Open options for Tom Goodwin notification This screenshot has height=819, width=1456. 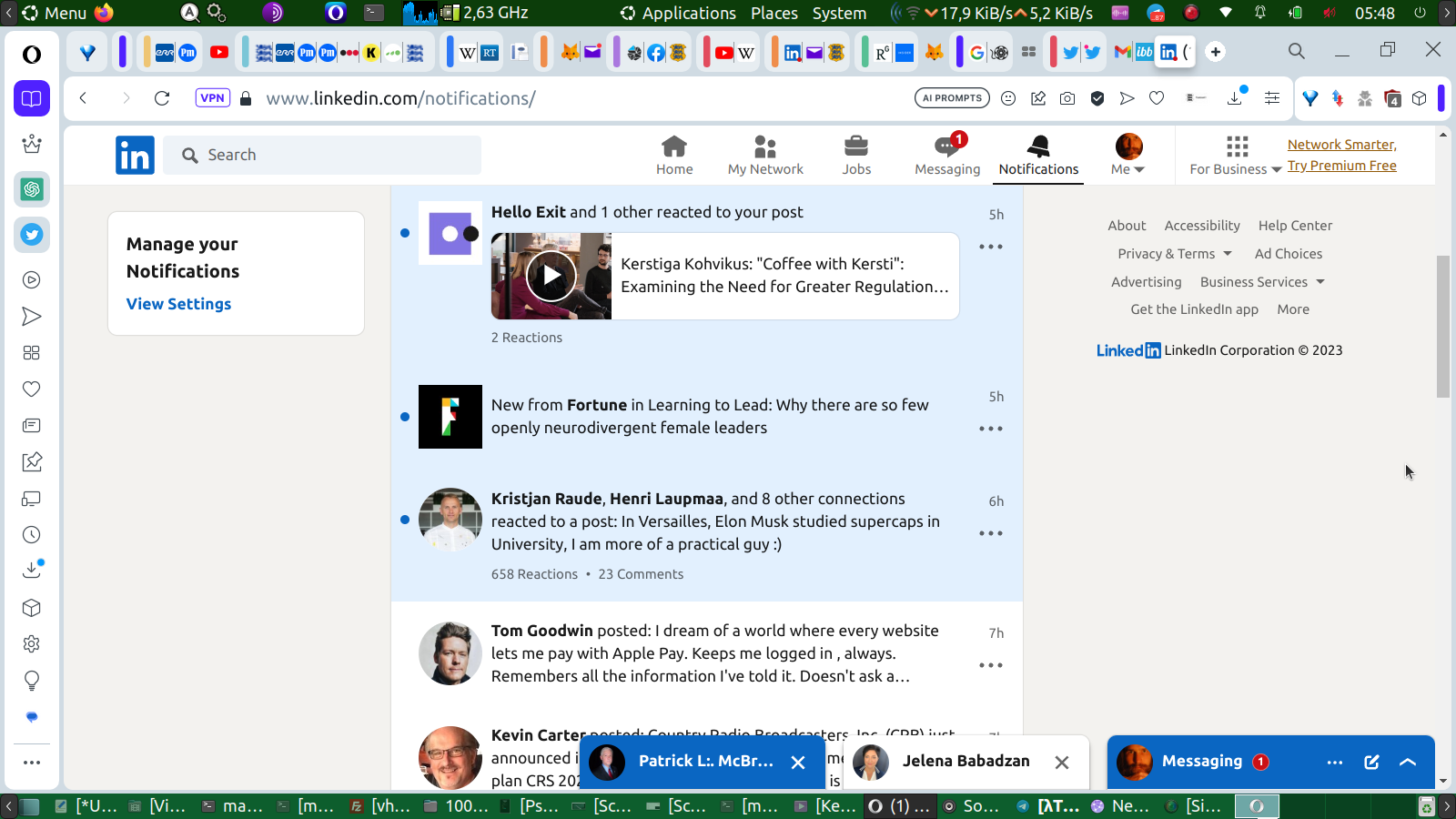(991, 665)
